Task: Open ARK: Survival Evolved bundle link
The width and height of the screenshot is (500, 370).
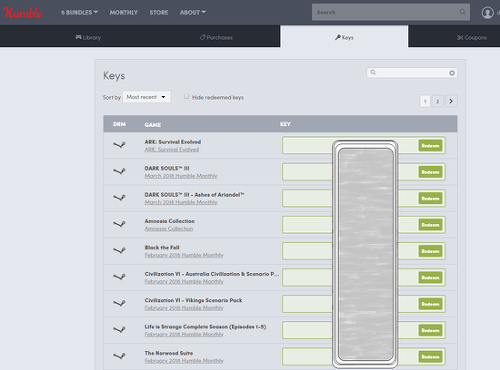Action: pos(172,149)
